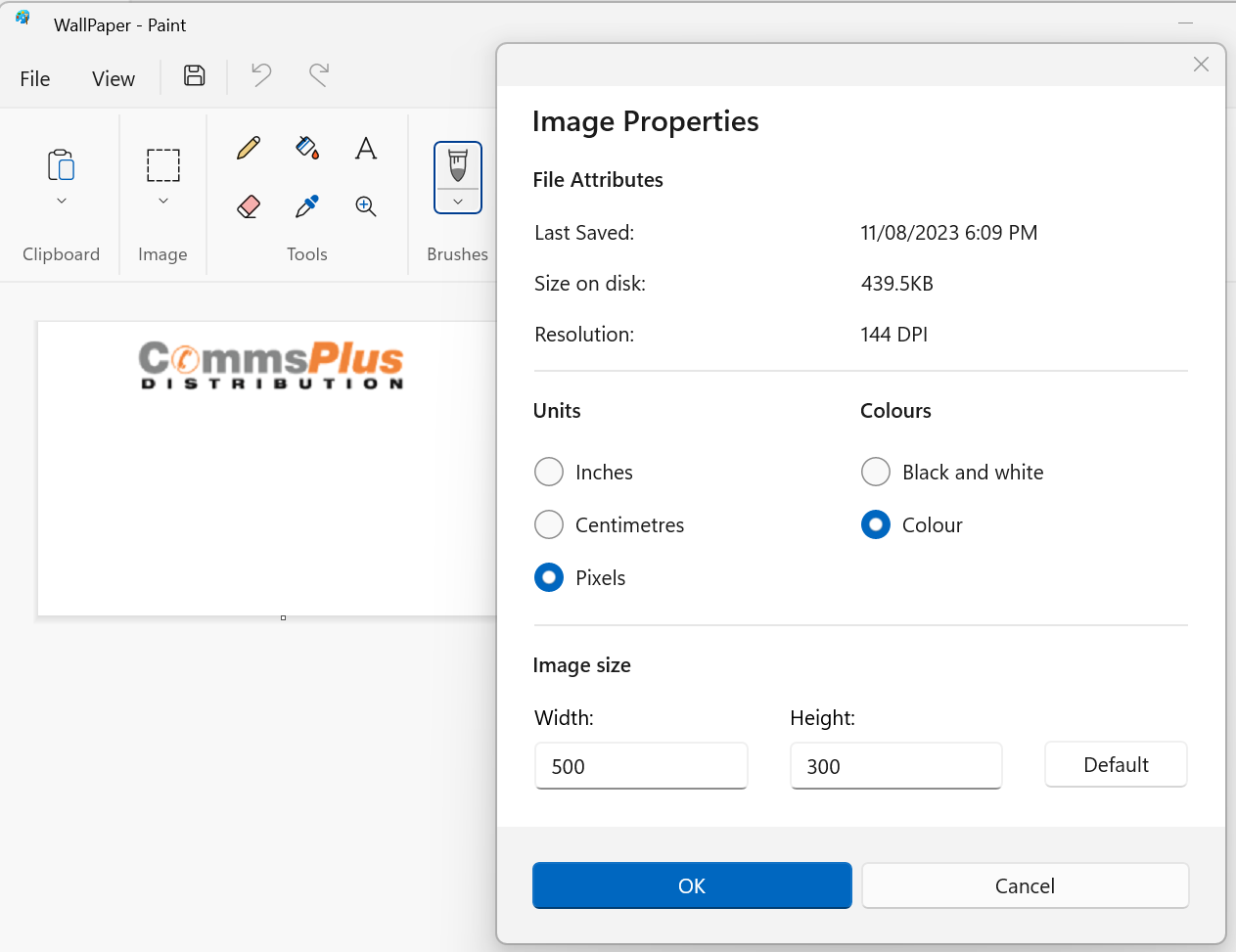The width and height of the screenshot is (1236, 952).
Task: Choose the rectangular Select tool
Action: [163, 165]
